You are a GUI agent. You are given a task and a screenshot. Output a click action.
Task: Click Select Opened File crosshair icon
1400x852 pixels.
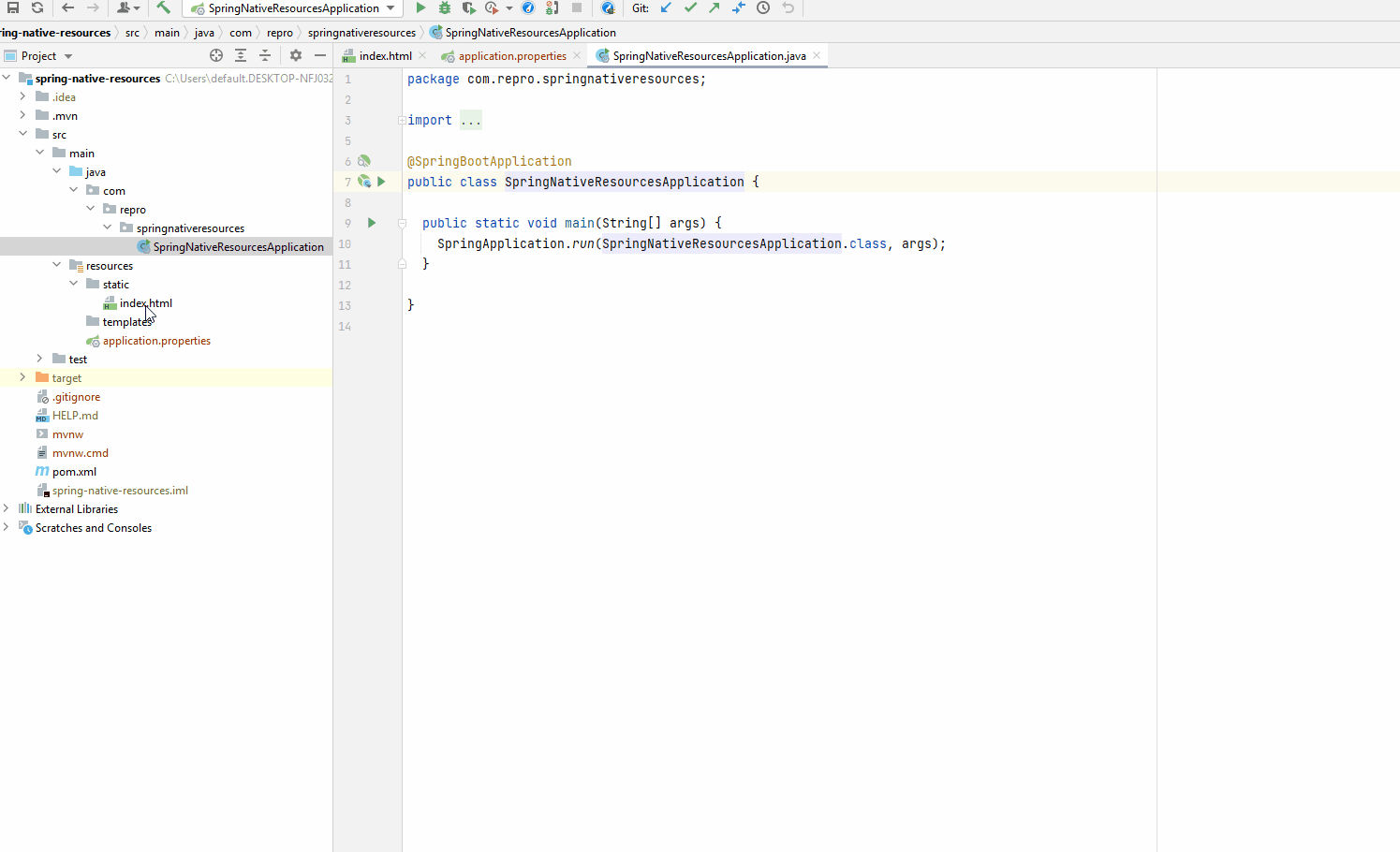pyautogui.click(x=216, y=55)
